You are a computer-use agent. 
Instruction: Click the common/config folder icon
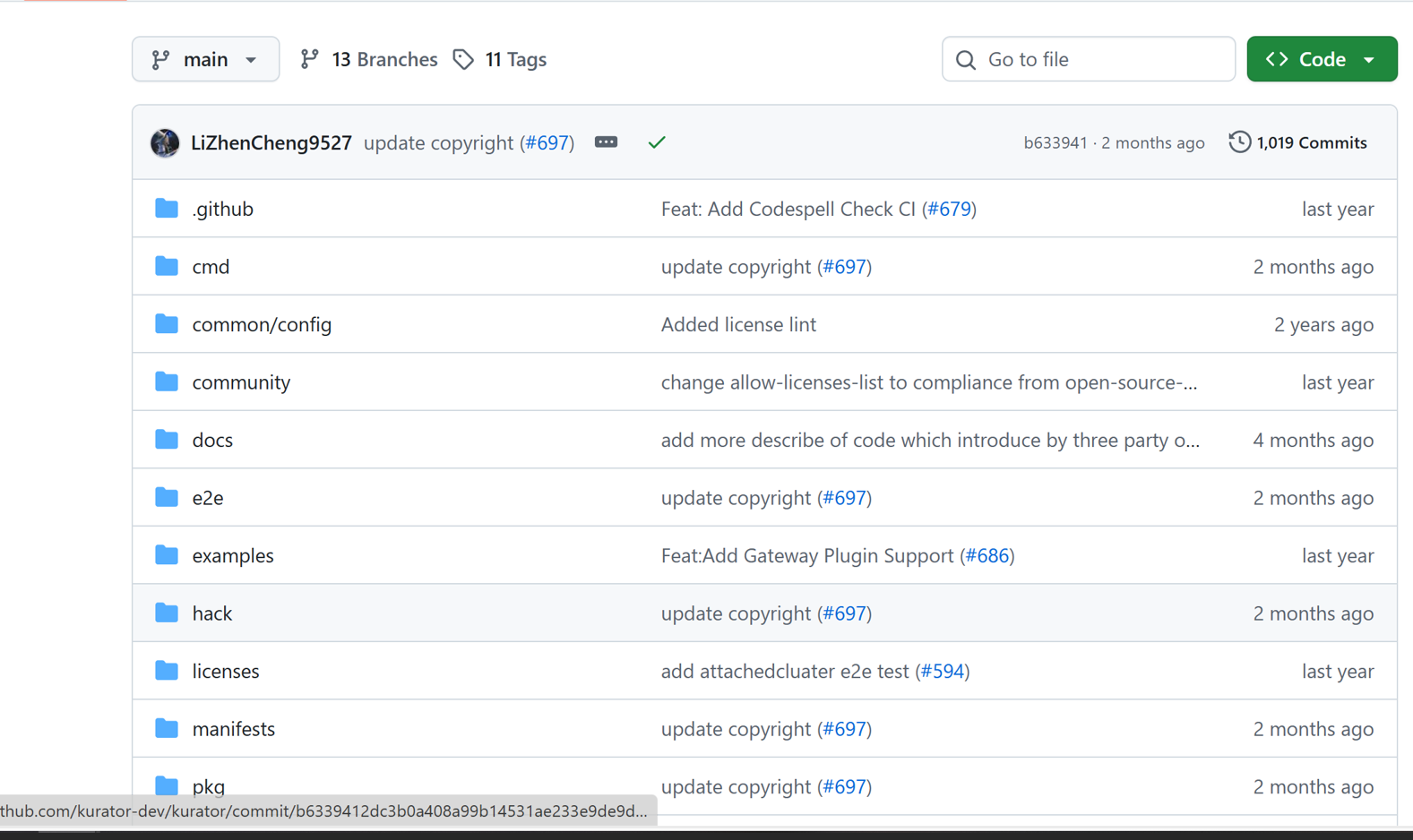[167, 323]
